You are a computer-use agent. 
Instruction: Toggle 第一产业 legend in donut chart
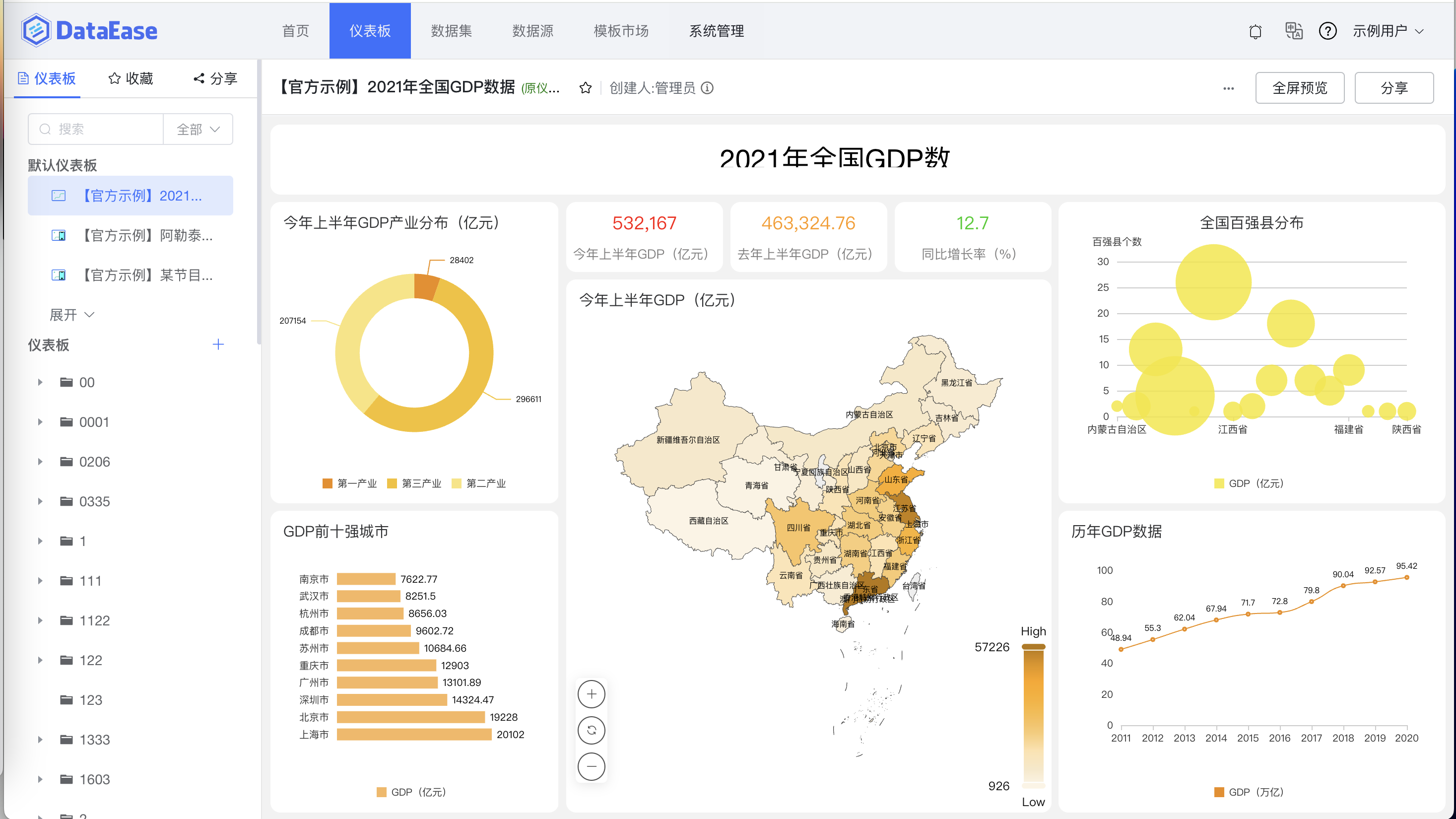349,483
